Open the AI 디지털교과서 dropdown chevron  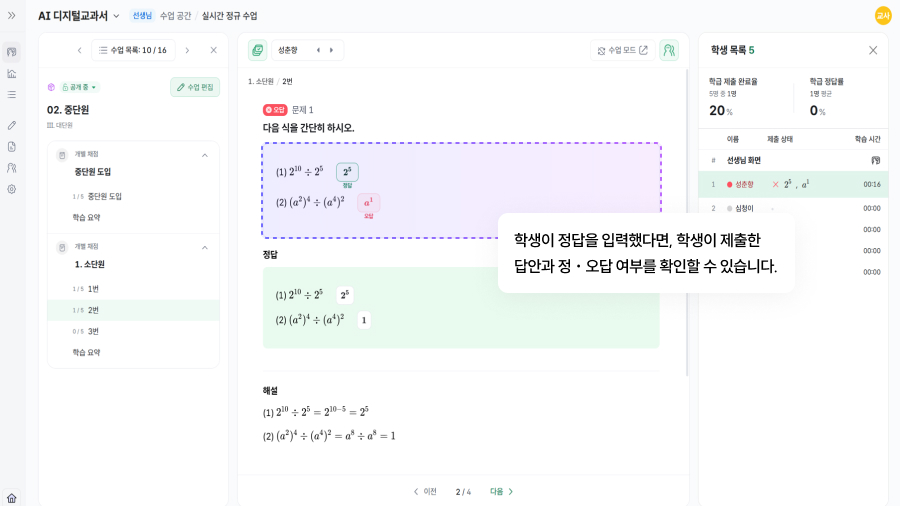(116, 16)
